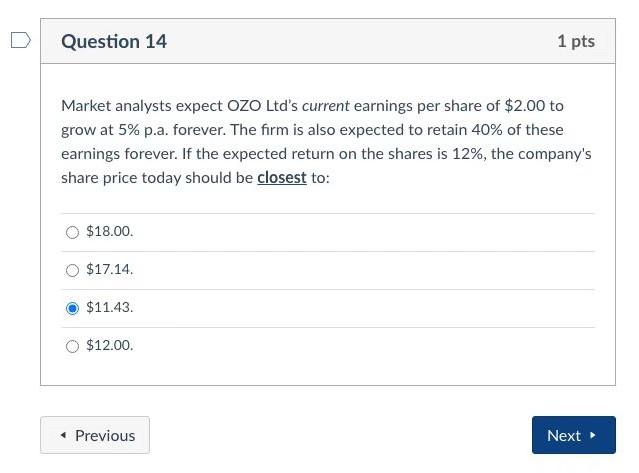Click "OZO Ltd's" in the question text

click(x=263, y=106)
